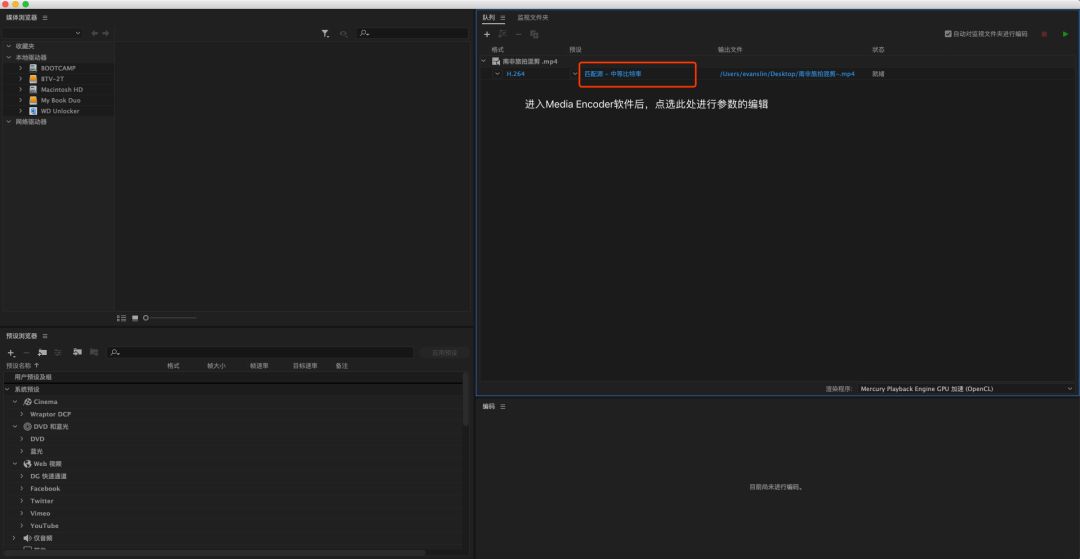Toggle 自动对监视文件夹进行编码 checkbox
The height and width of the screenshot is (559, 1080).
[x=948, y=34]
